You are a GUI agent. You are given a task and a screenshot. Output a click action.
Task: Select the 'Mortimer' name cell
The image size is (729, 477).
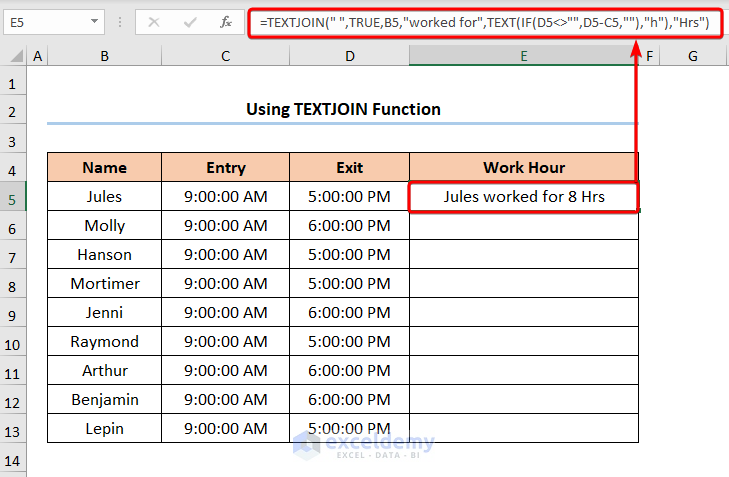coord(105,284)
